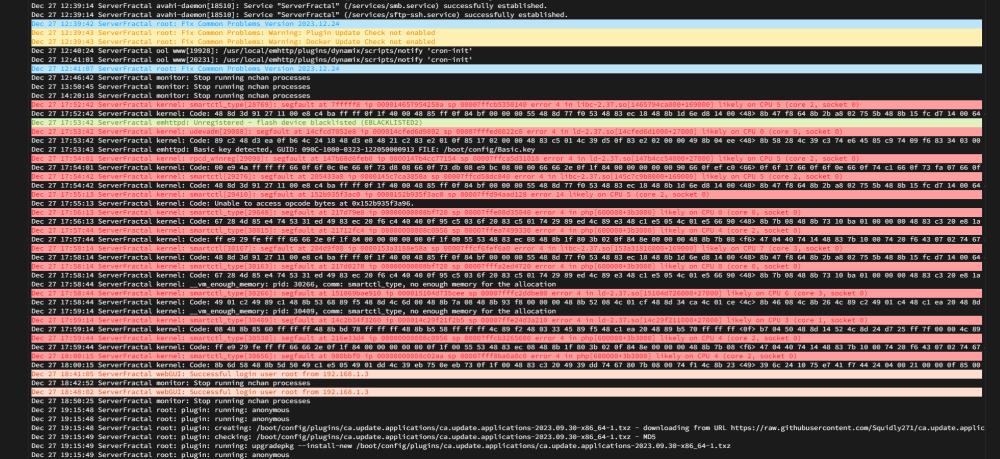The width and height of the screenshot is (1000, 459).
Task: Click the smartctl_type[30015] segfault line
Action: [506, 230]
